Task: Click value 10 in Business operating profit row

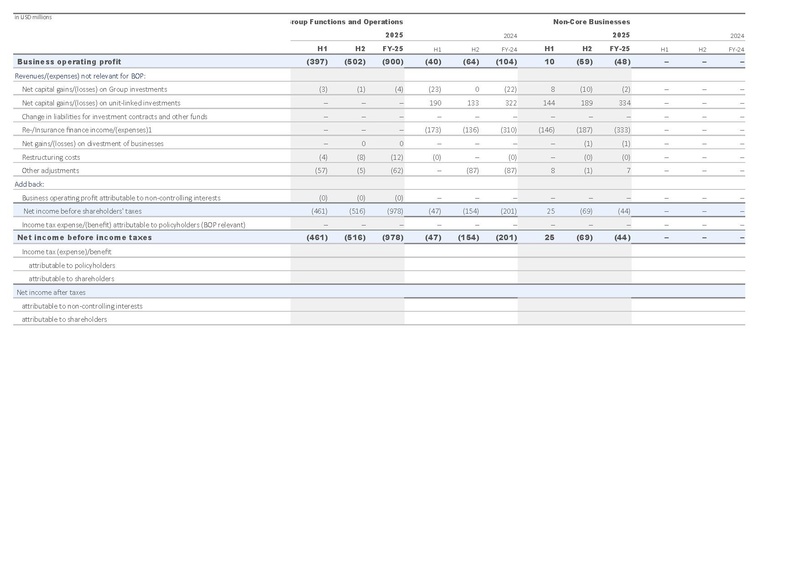Action: tap(549, 62)
